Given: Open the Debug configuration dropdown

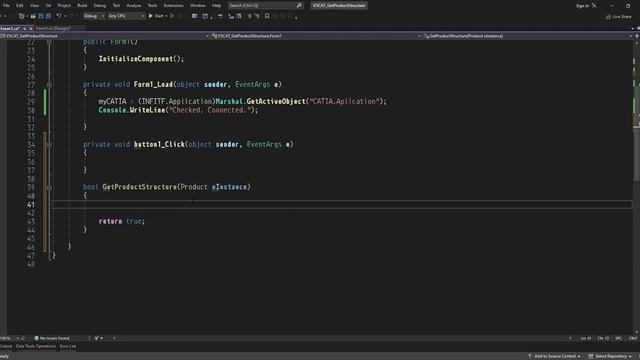Looking at the screenshot, I should pos(93,16).
